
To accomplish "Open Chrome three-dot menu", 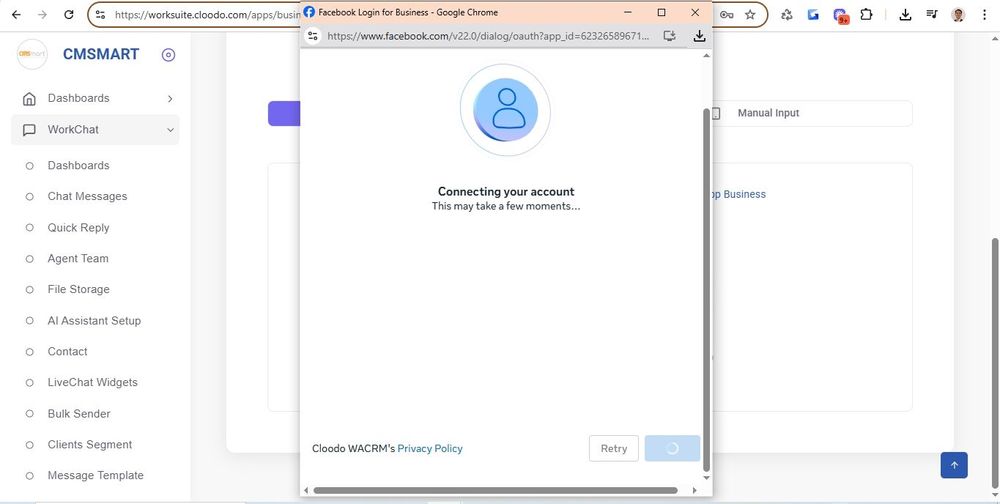I will 983,15.
